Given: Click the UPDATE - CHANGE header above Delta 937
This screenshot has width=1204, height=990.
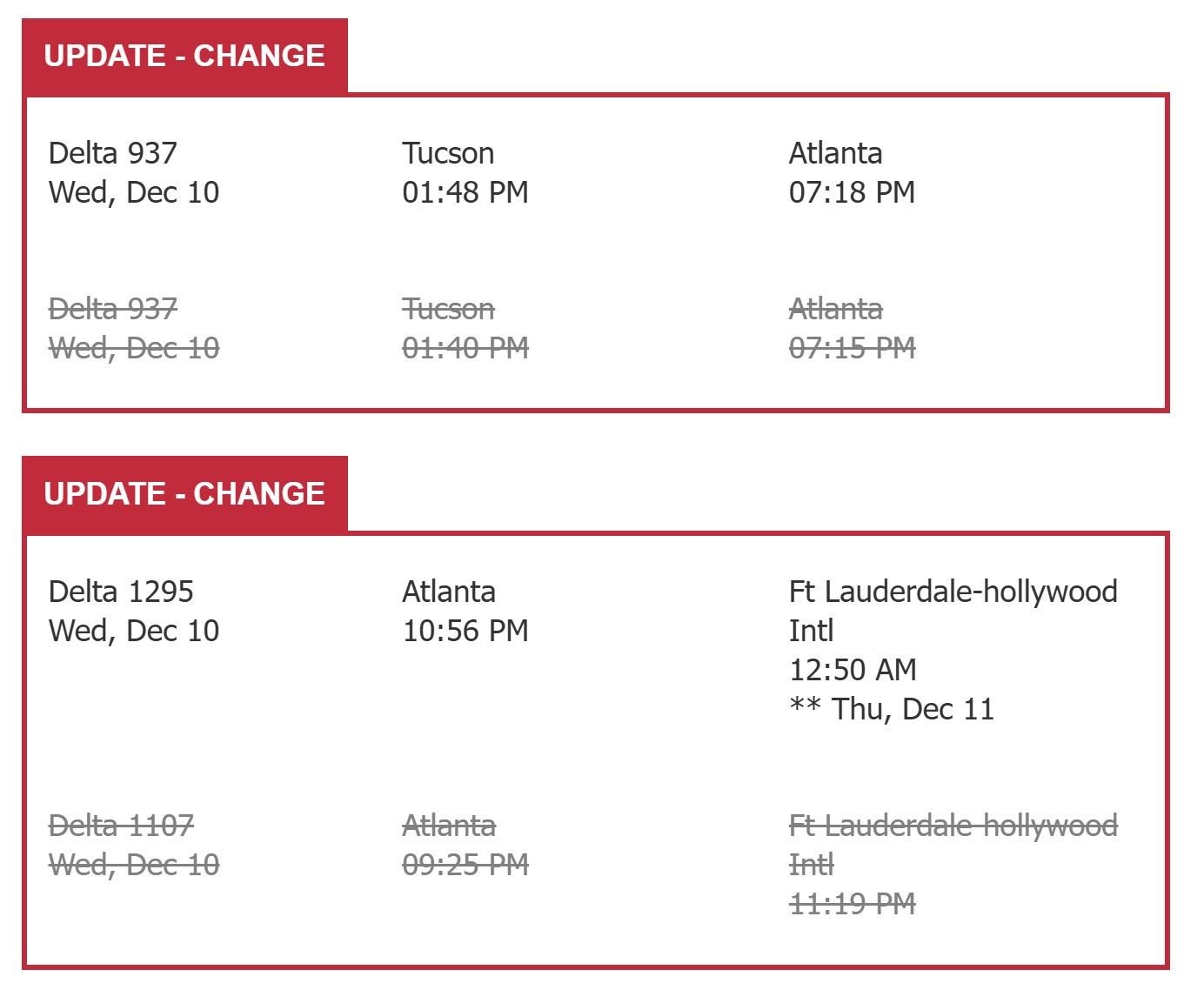Looking at the screenshot, I should (184, 56).
